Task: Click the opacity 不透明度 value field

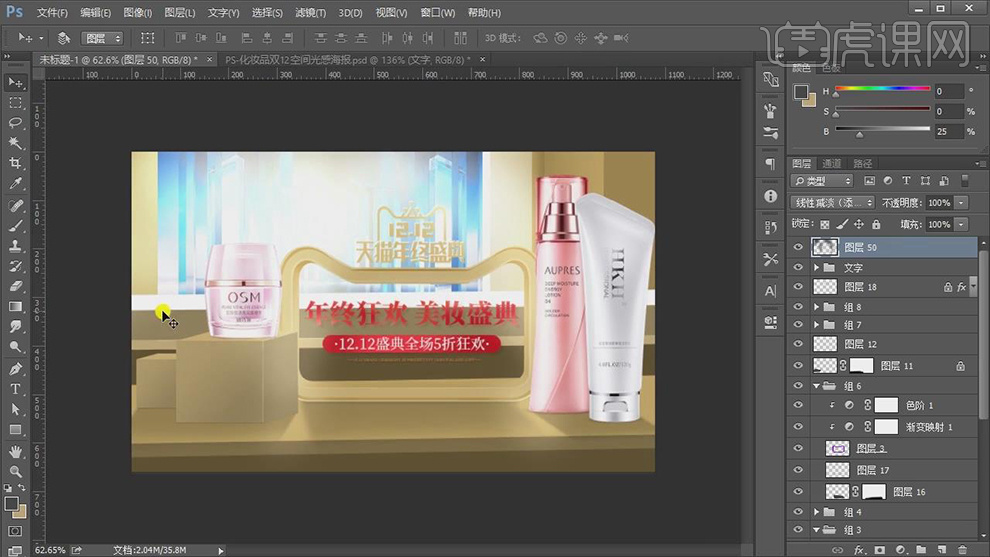Action: point(939,203)
